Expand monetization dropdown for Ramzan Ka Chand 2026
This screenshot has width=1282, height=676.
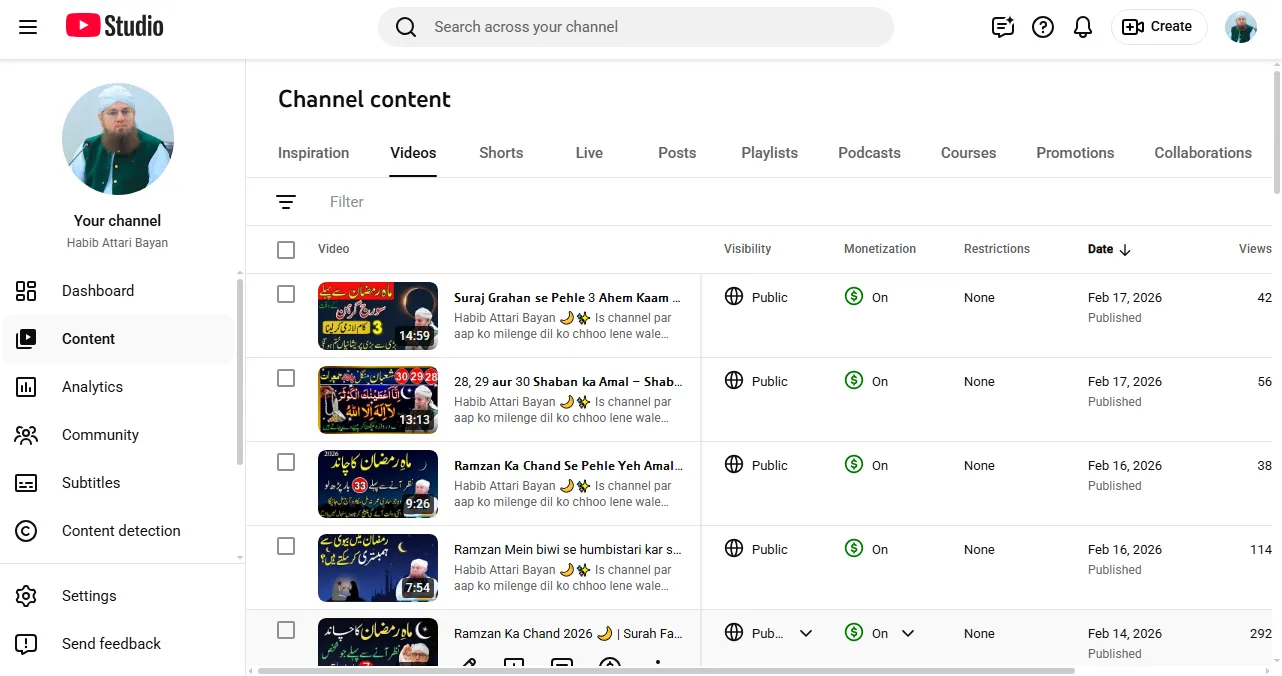click(x=908, y=633)
